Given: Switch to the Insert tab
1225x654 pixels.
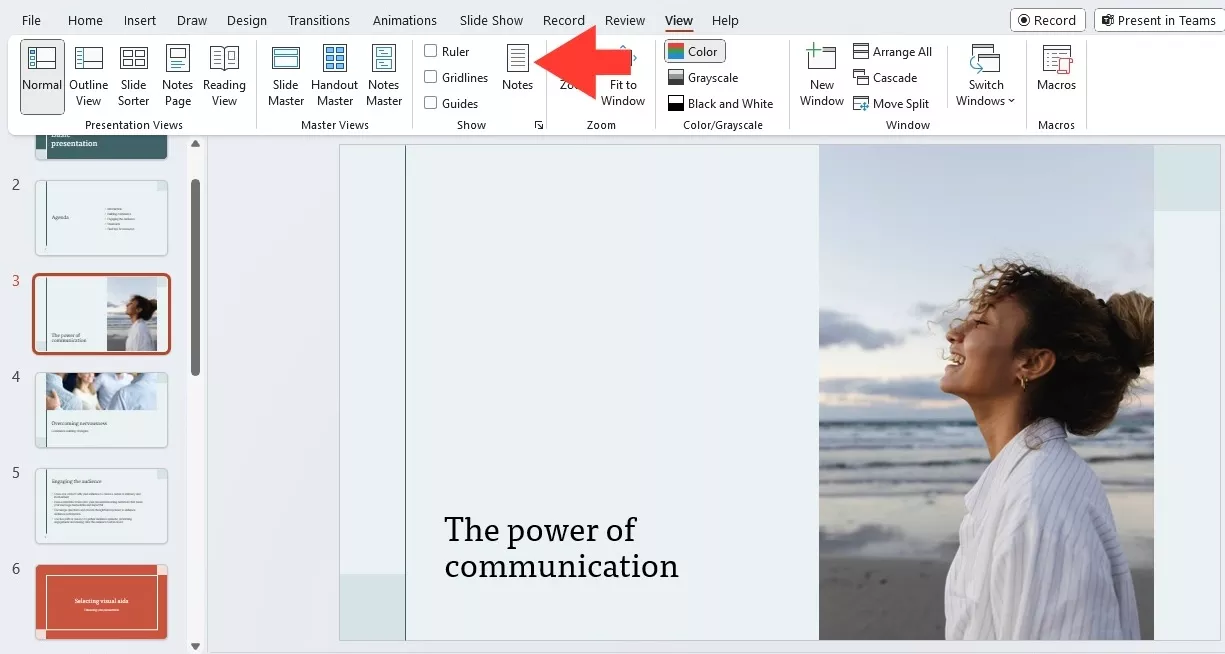Looking at the screenshot, I should click(x=140, y=20).
